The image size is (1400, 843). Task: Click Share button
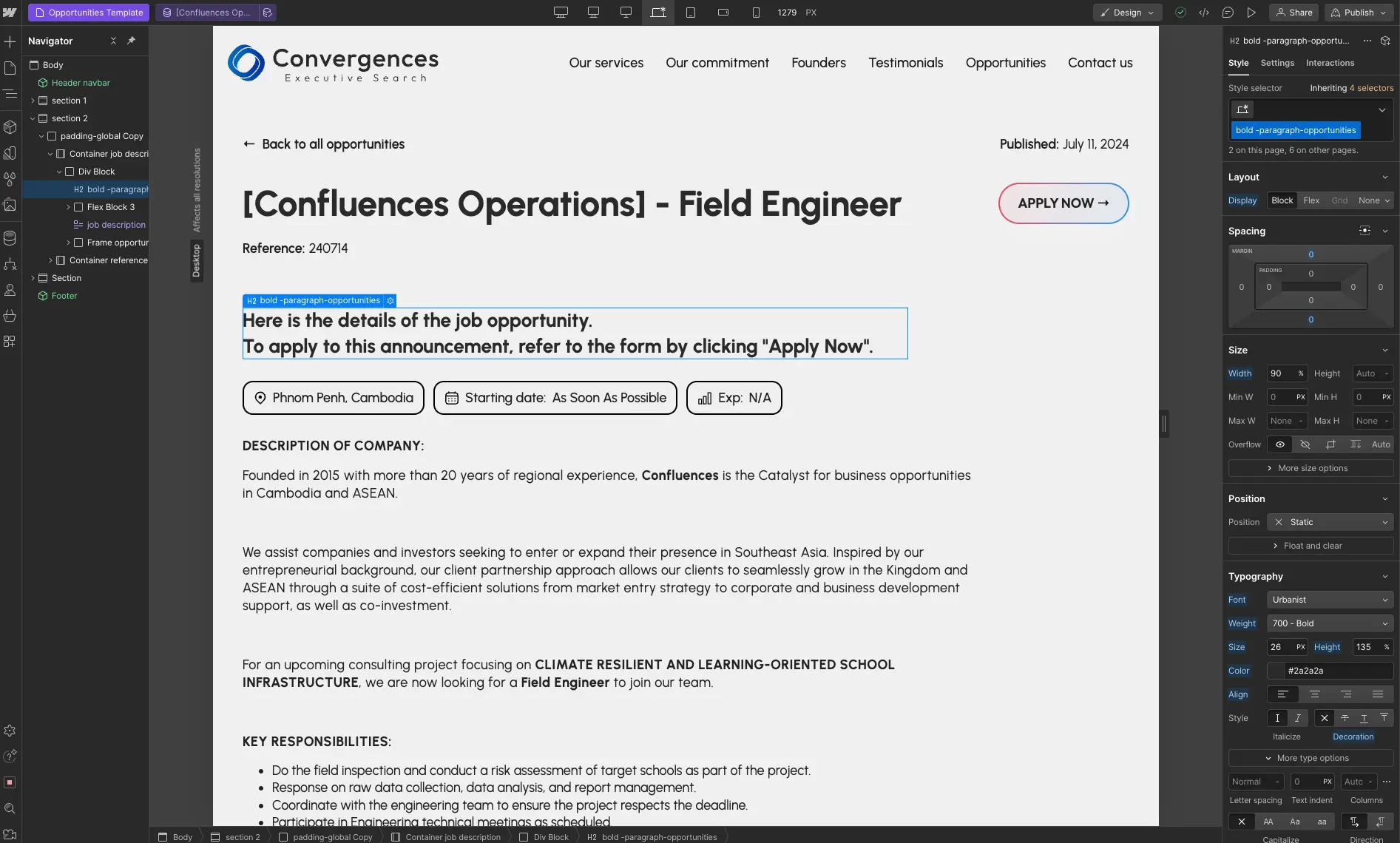(1294, 13)
